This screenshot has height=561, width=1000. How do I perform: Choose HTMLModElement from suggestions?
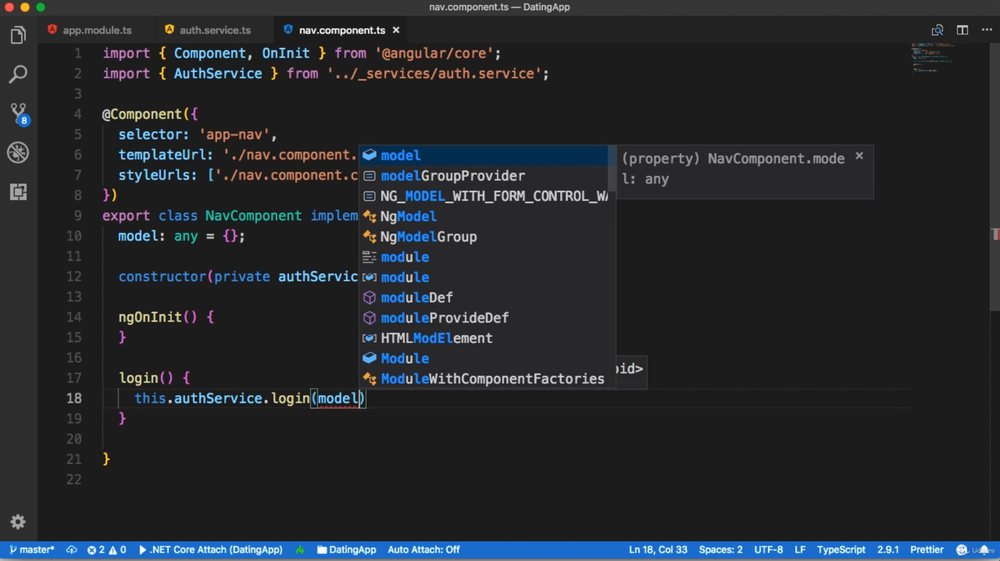pyautogui.click(x=483, y=339)
